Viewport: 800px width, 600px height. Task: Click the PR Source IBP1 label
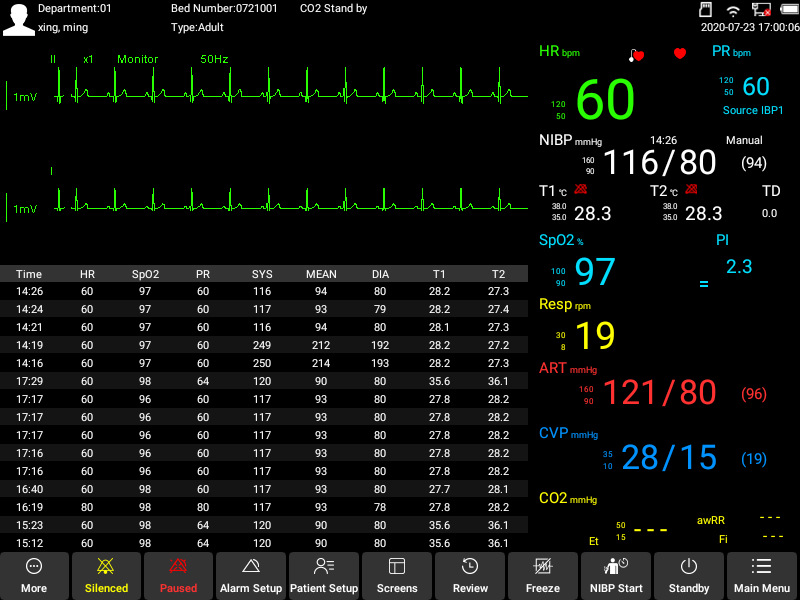pyautogui.click(x=753, y=110)
